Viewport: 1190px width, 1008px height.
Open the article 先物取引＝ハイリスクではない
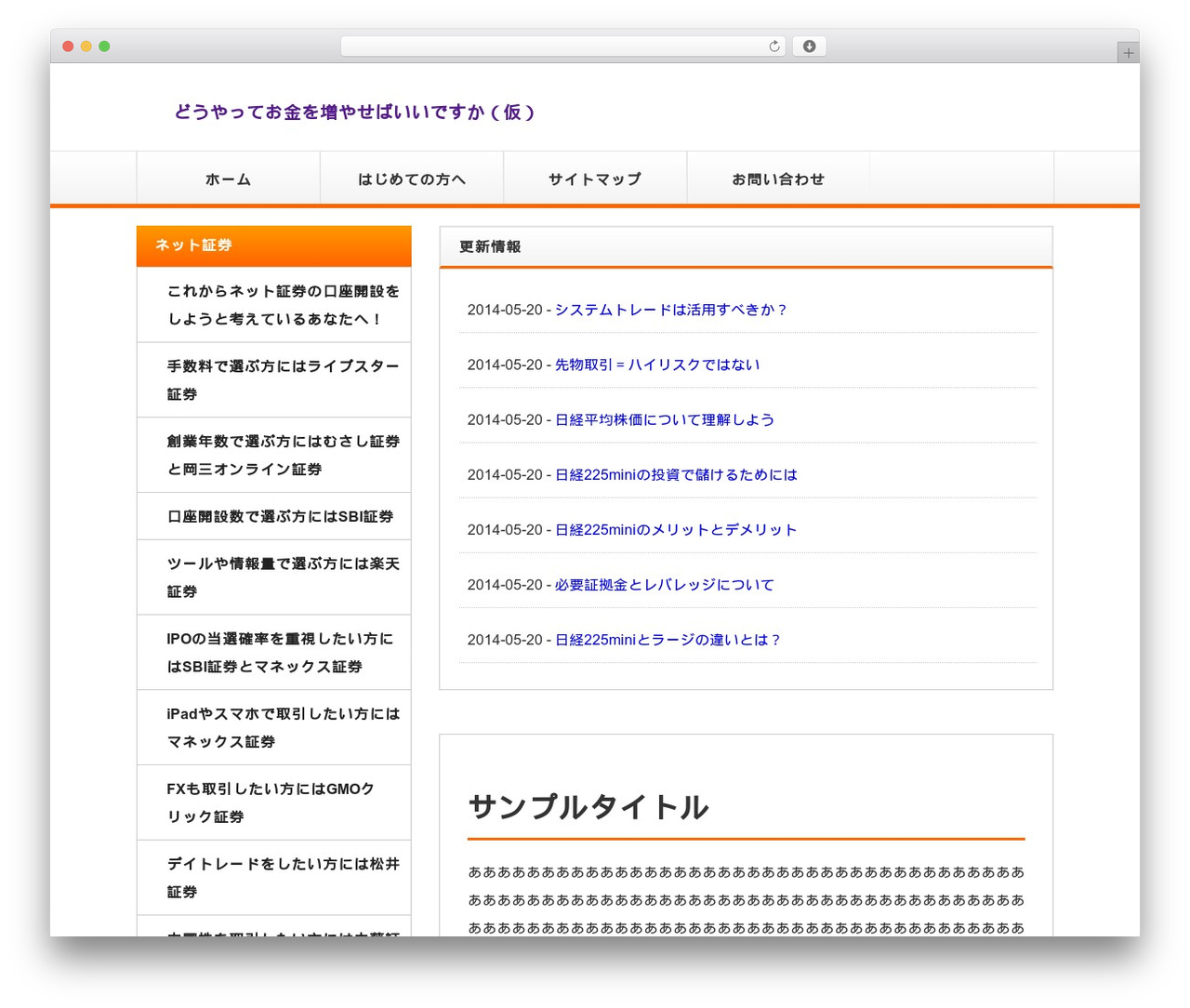click(657, 365)
